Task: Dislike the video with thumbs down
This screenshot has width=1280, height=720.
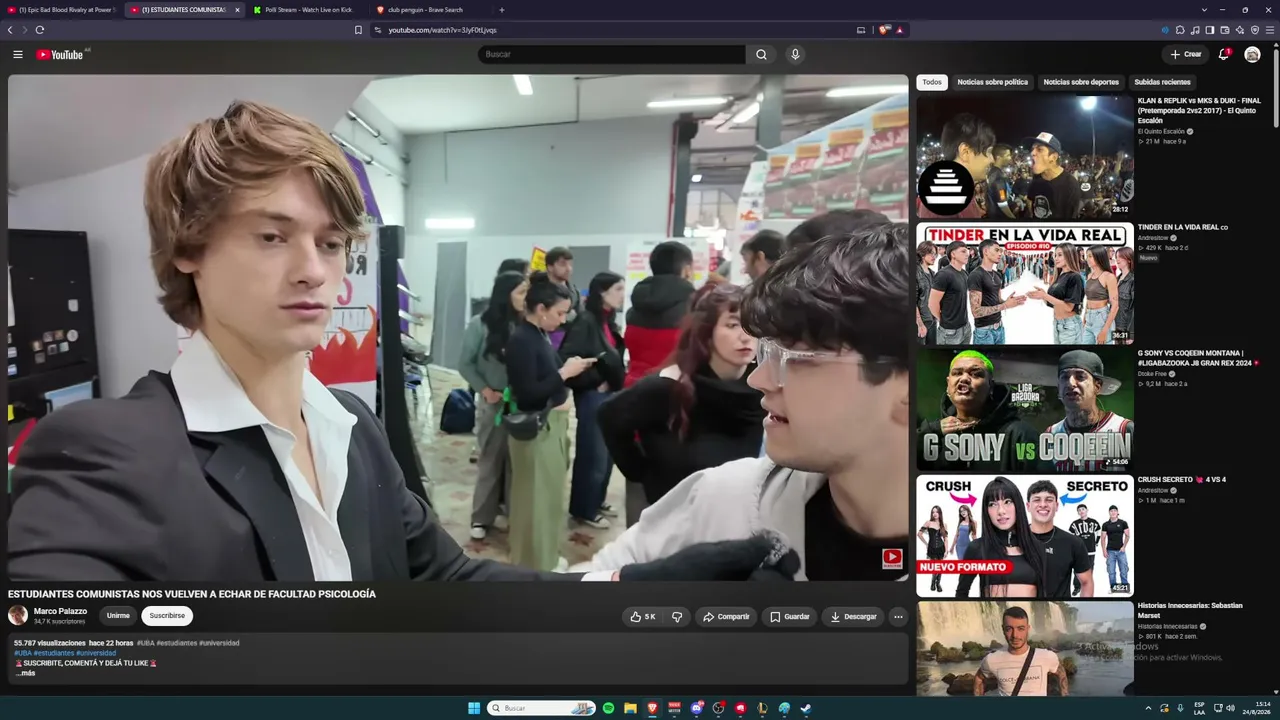Action: (x=677, y=617)
